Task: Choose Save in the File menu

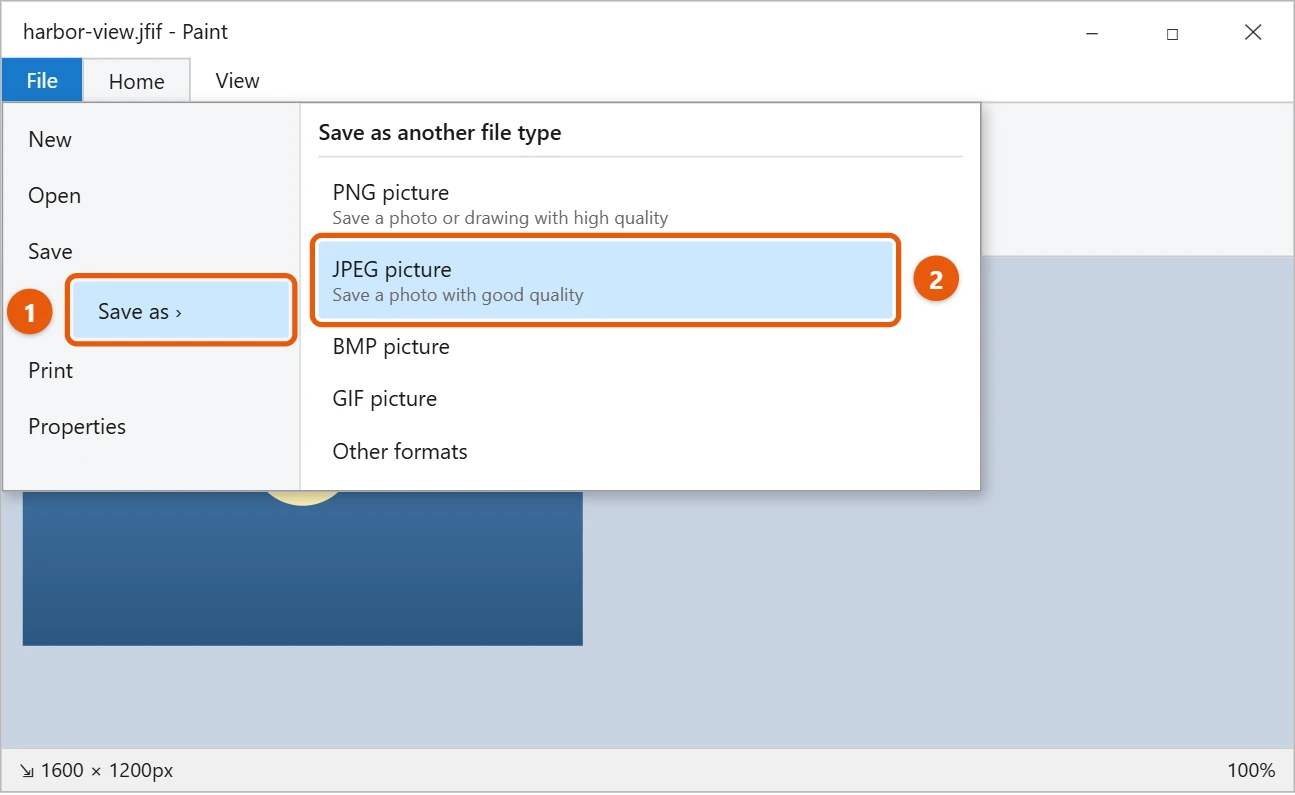Action: coord(50,252)
